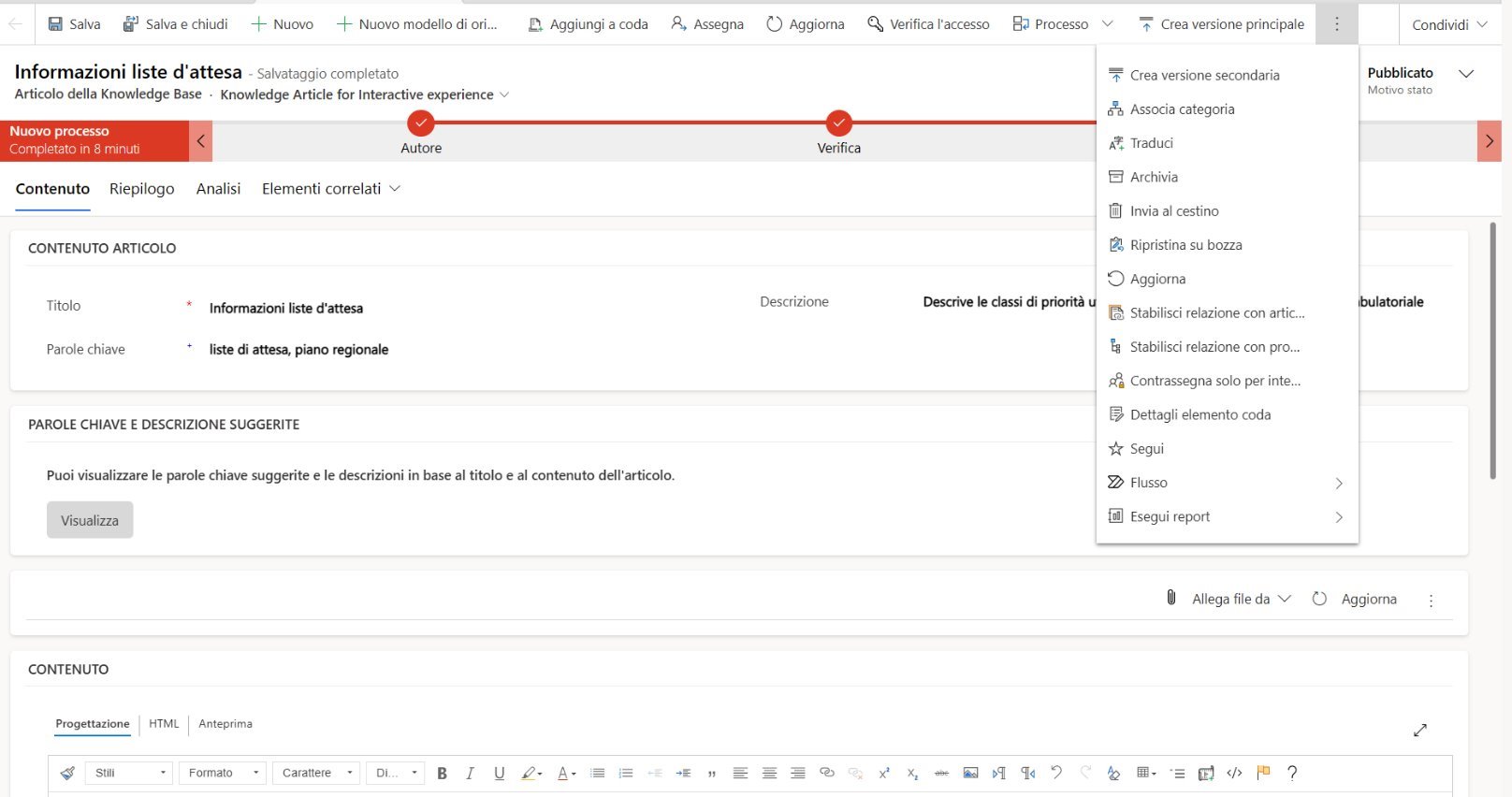Click the right arrow of process bar
This screenshot has height=797, width=1512.
[x=1490, y=141]
